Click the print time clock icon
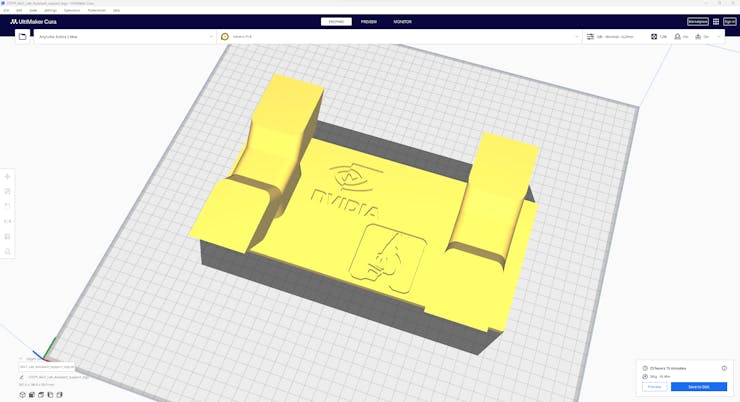The height and width of the screenshot is (402, 740). tap(645, 368)
